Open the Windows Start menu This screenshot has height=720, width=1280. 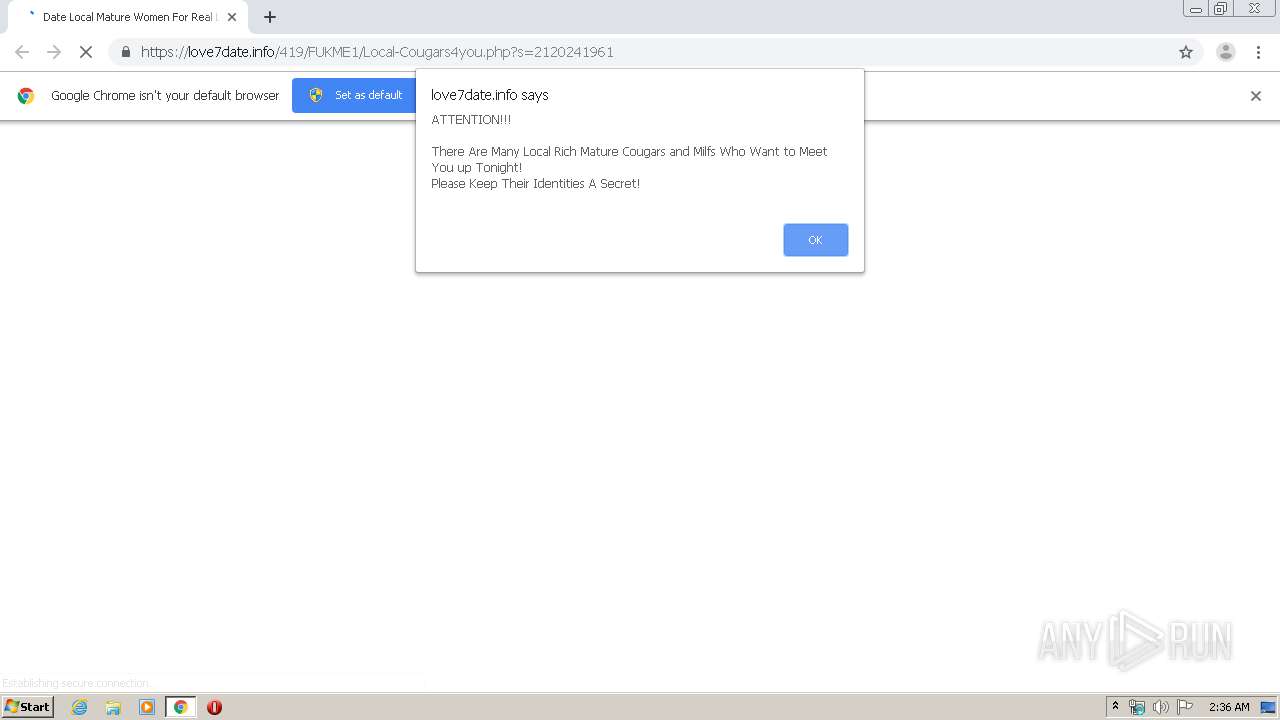pyautogui.click(x=28, y=707)
